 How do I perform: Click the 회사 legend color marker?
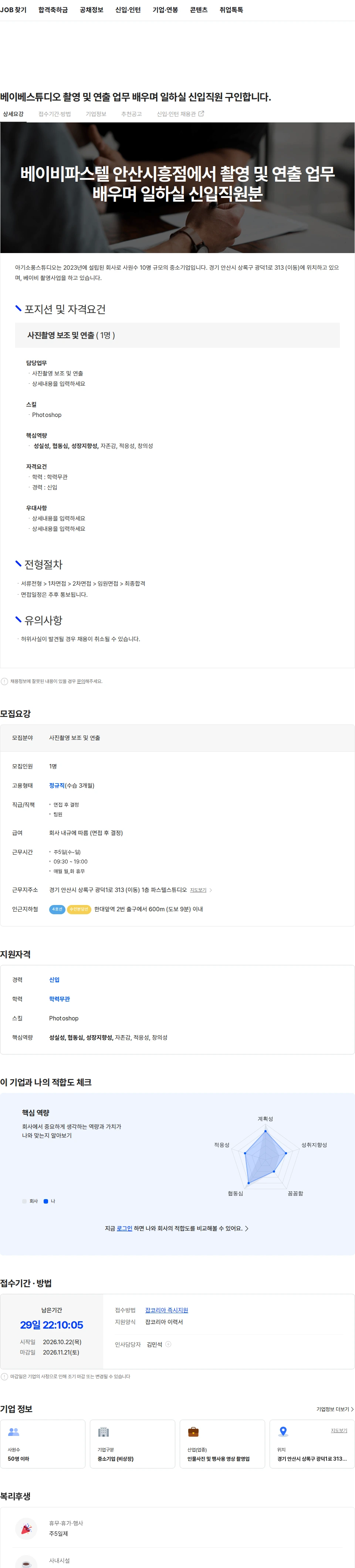point(24,1201)
